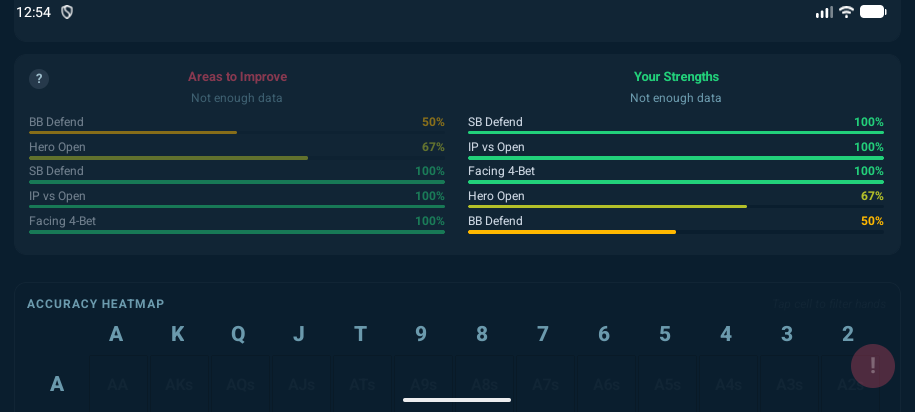The height and width of the screenshot is (412, 915).
Task: Click the shield icon in status bar
Action: (68, 12)
